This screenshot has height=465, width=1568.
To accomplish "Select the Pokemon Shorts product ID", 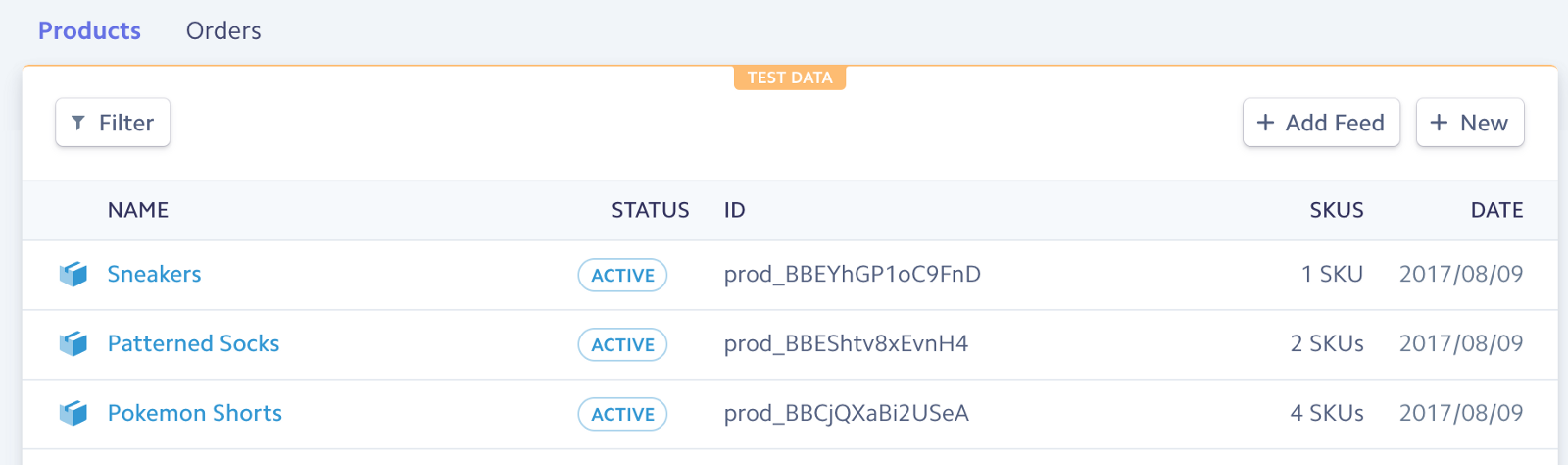I will pyautogui.click(x=846, y=414).
